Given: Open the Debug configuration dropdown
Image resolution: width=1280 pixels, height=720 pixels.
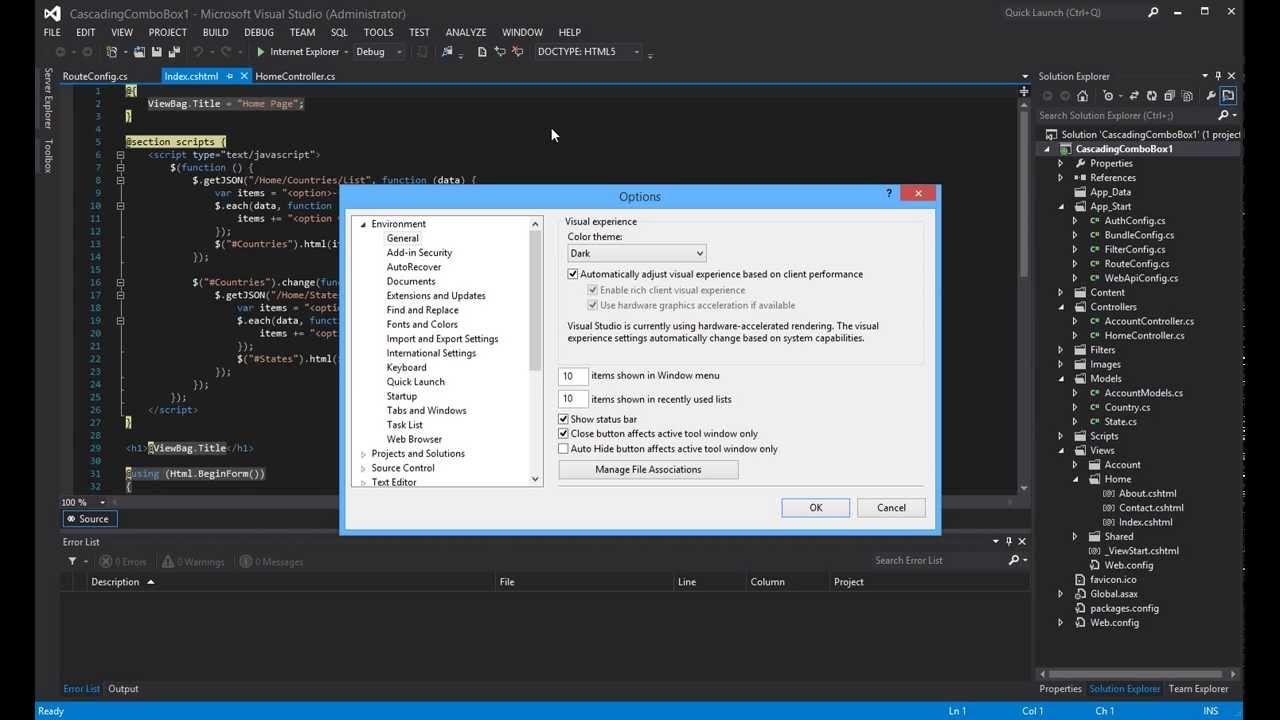Looking at the screenshot, I should coord(379,52).
